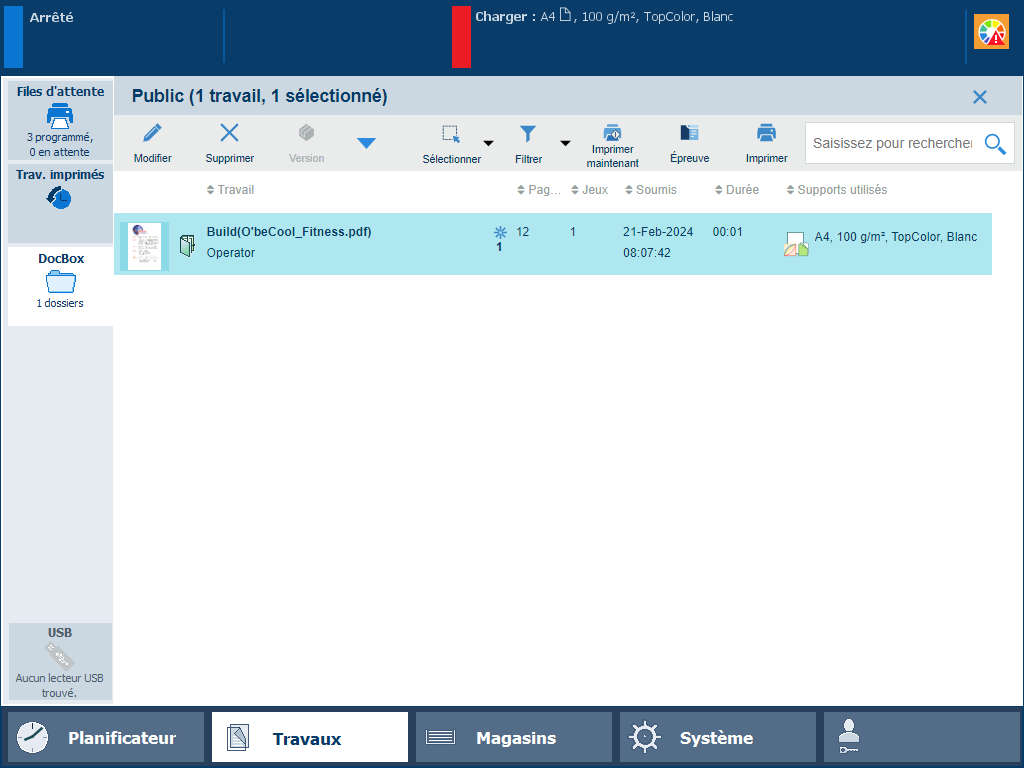Click the Imprimer printer icon
1024x768 pixels.
pyautogui.click(x=766, y=134)
